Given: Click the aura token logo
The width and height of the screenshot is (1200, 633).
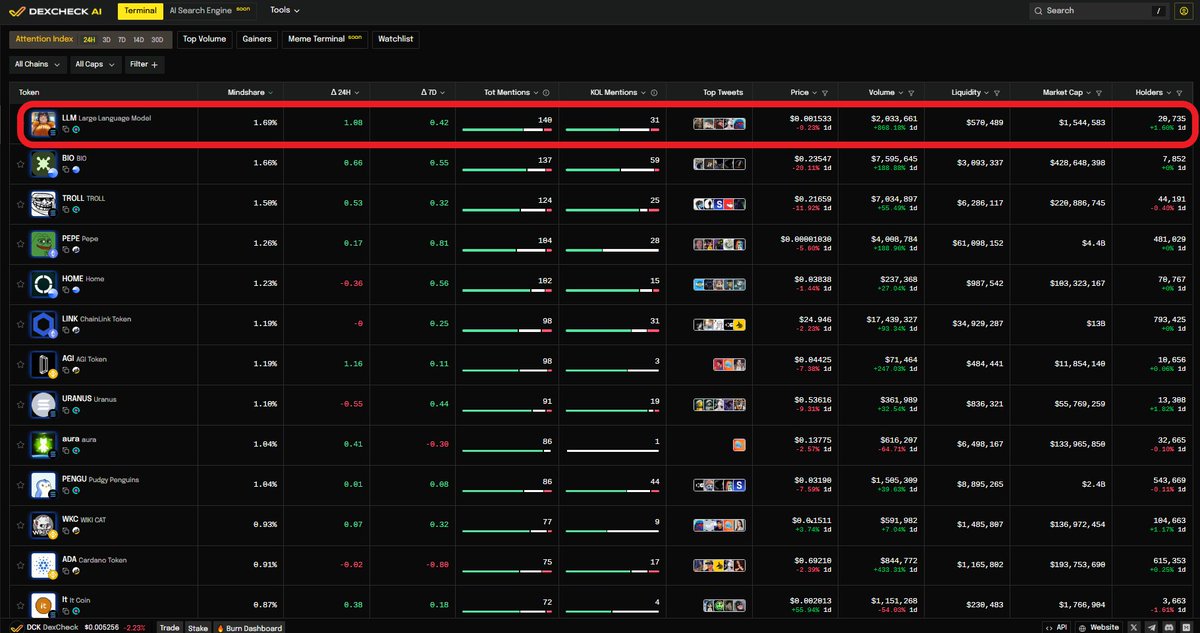Looking at the screenshot, I should tap(42, 445).
